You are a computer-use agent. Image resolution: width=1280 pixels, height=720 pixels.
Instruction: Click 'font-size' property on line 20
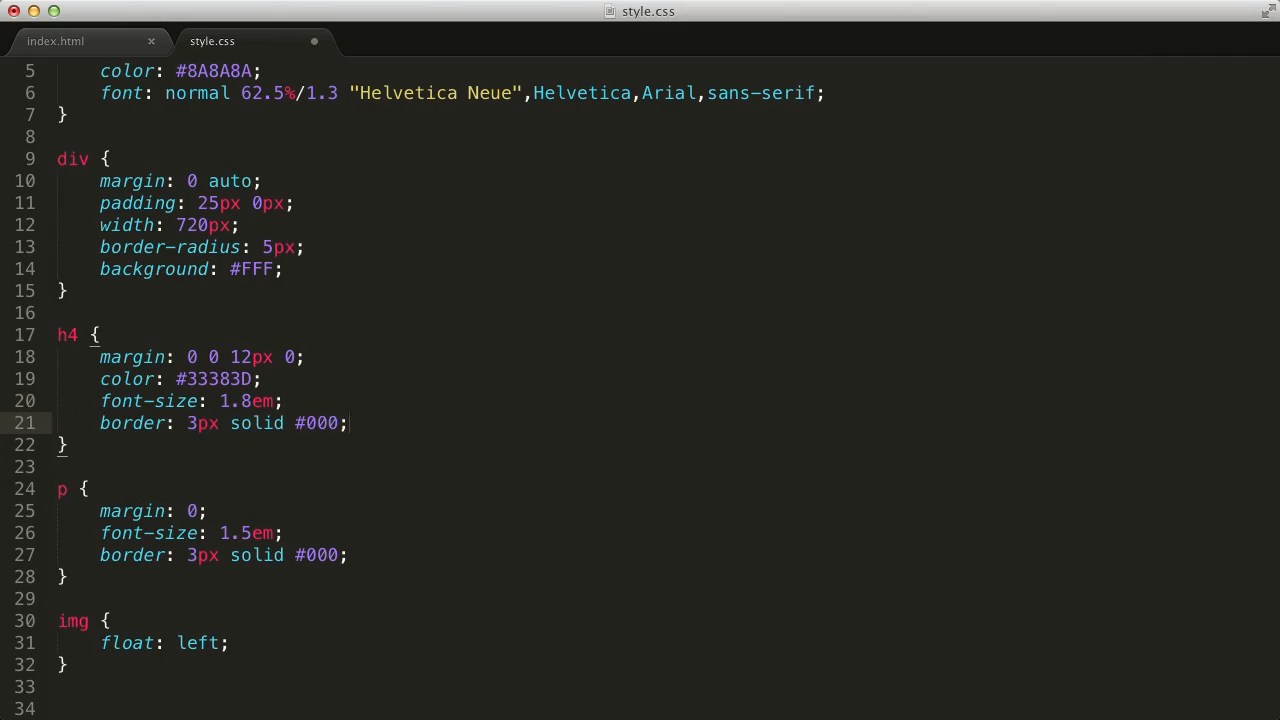coord(149,401)
